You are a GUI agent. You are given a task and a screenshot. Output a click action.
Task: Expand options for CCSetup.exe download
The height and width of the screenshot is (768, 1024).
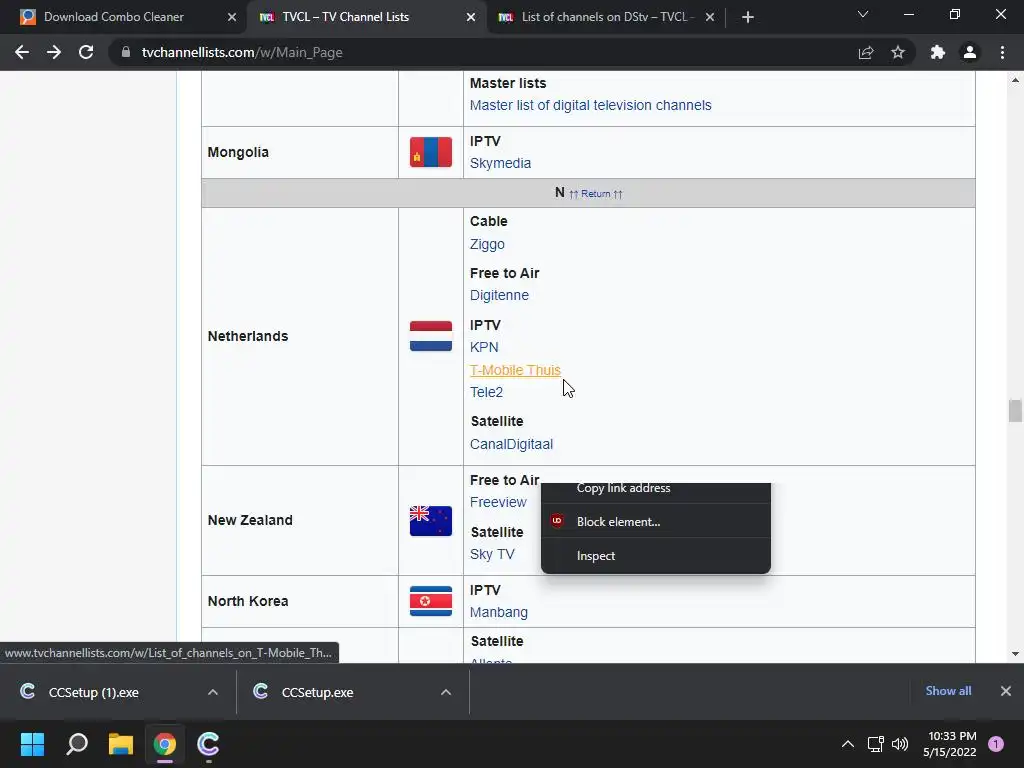(x=446, y=692)
